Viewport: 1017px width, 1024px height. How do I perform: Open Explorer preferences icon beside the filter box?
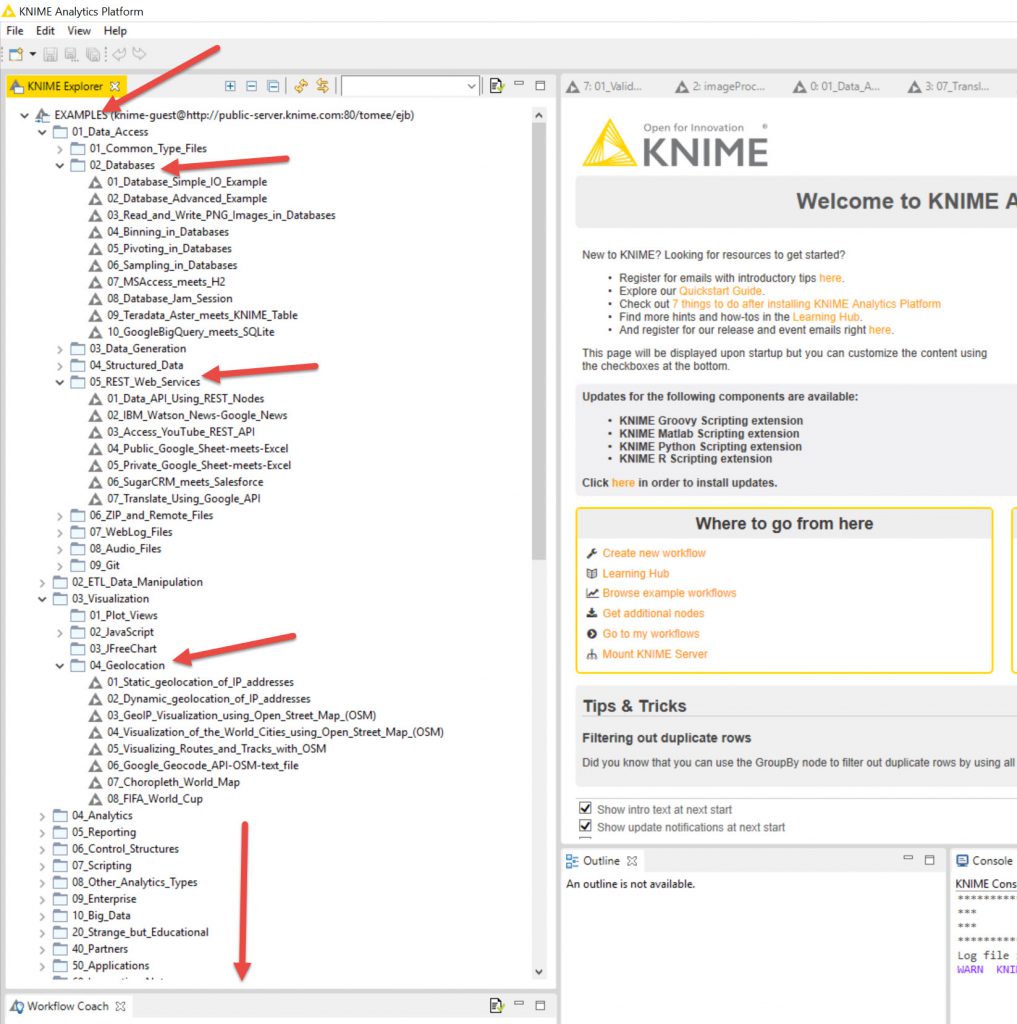497,86
